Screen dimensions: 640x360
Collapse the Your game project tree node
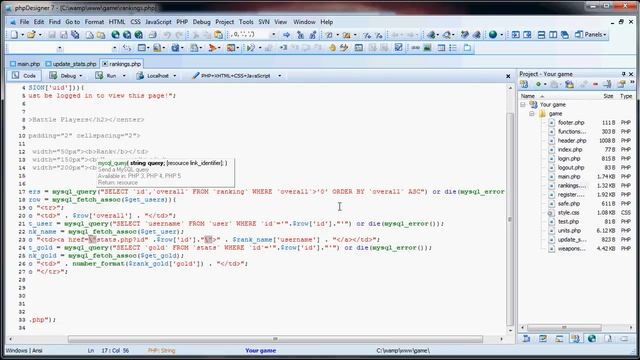point(523,105)
